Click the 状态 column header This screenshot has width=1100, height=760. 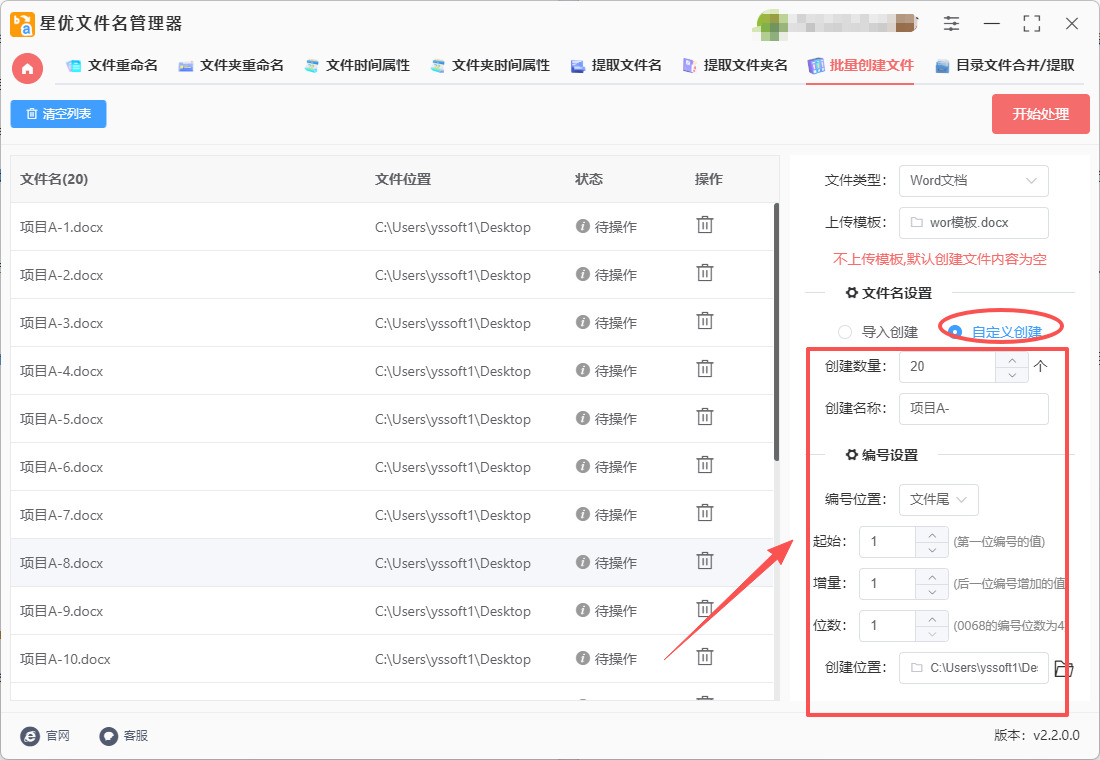pyautogui.click(x=589, y=180)
